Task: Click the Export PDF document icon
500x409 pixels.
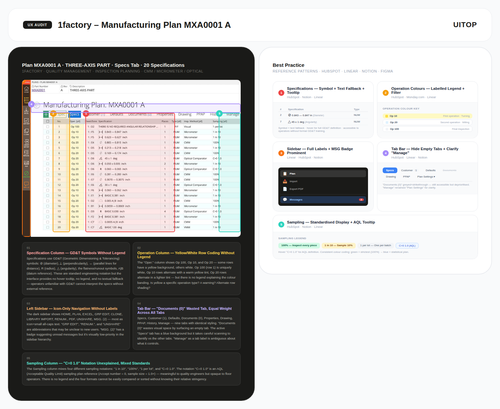Action: click(x=285, y=189)
